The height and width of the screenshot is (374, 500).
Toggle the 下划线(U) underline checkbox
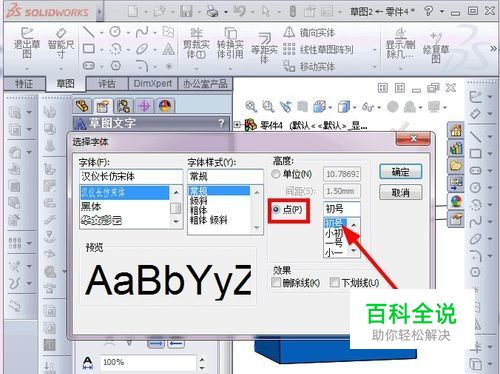pyautogui.click(x=334, y=283)
